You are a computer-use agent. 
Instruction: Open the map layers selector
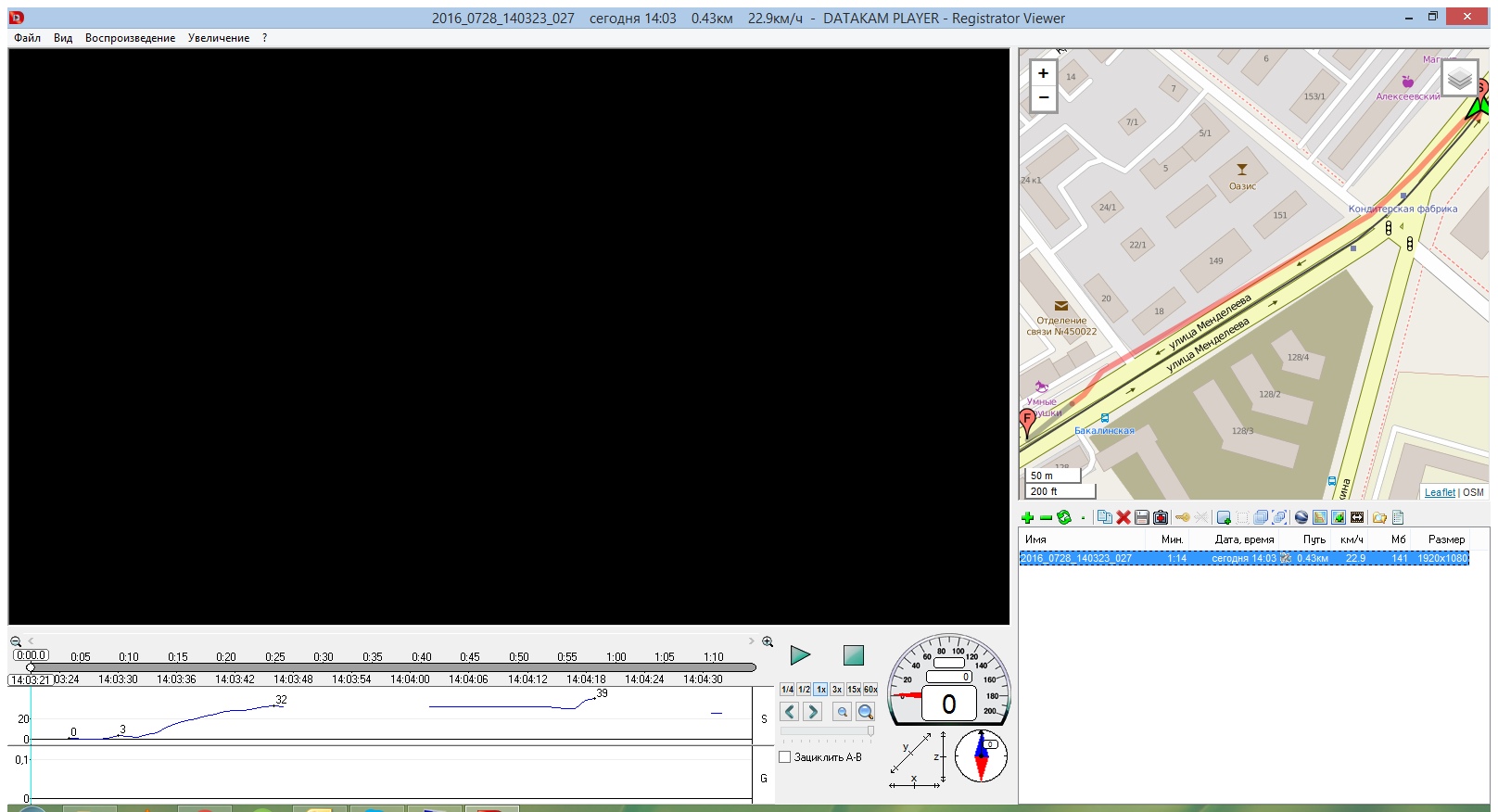pos(1459,79)
